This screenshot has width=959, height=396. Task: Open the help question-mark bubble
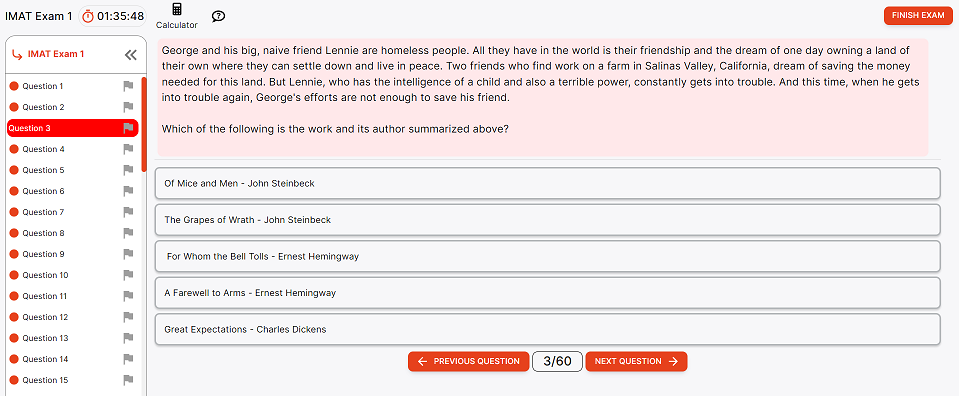[218, 17]
